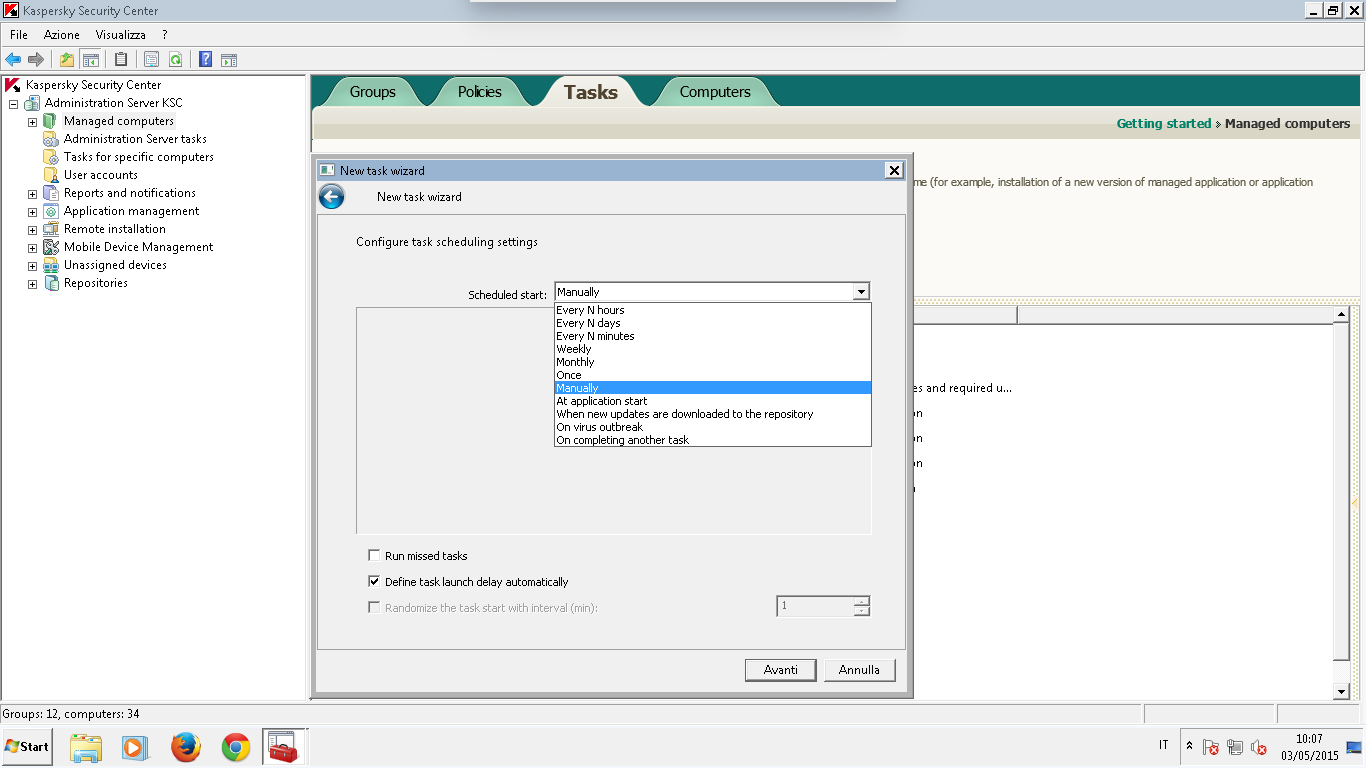This screenshot has width=1366, height=768.
Task: Click the Mobile Device Management tools icon
Action: (51, 247)
